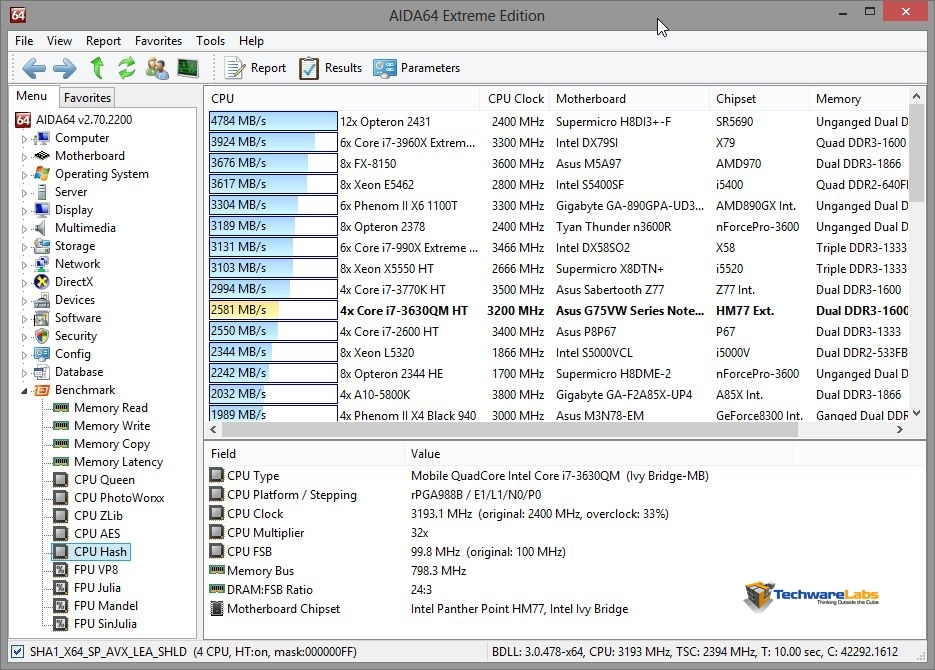
Task: Select the 8x FX-8150 result row
Action: tap(558, 163)
